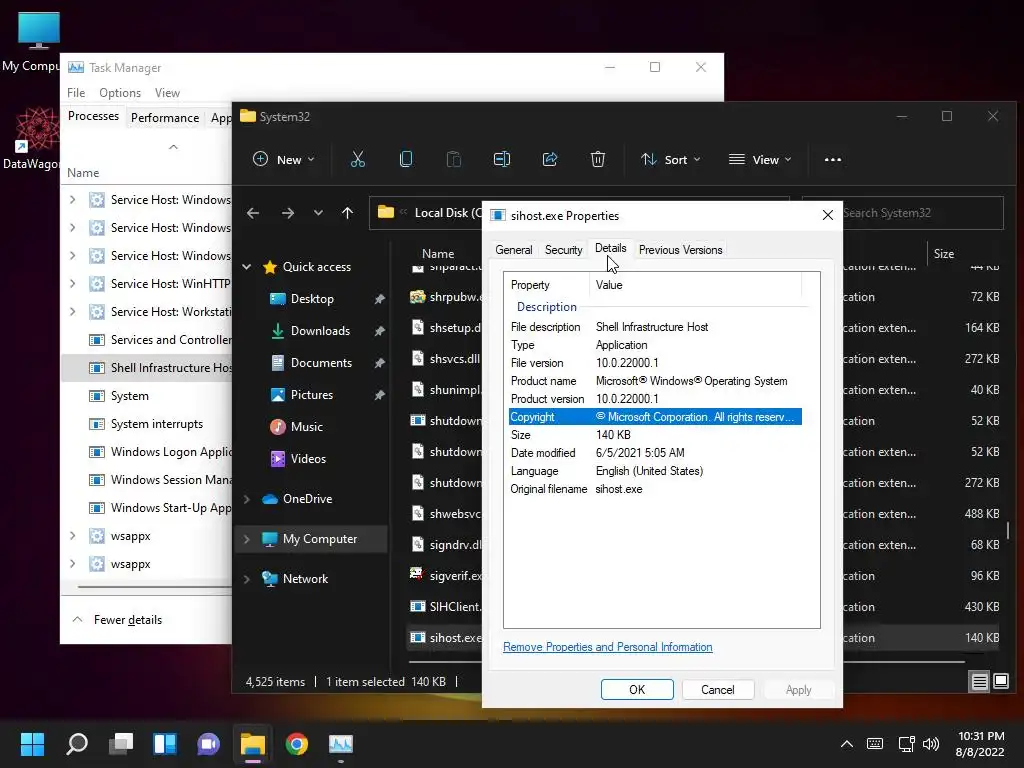The width and height of the screenshot is (1024, 768).
Task: Click touch keyboard tray icon
Action: (875, 744)
